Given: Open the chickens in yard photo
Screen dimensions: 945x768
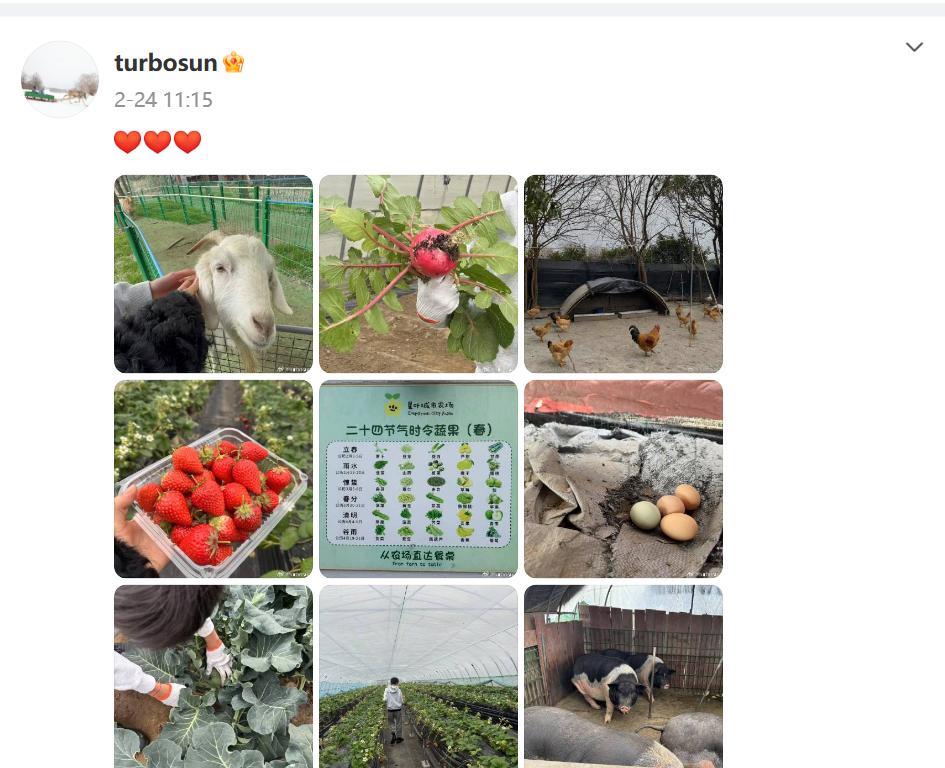Looking at the screenshot, I should pos(623,274).
